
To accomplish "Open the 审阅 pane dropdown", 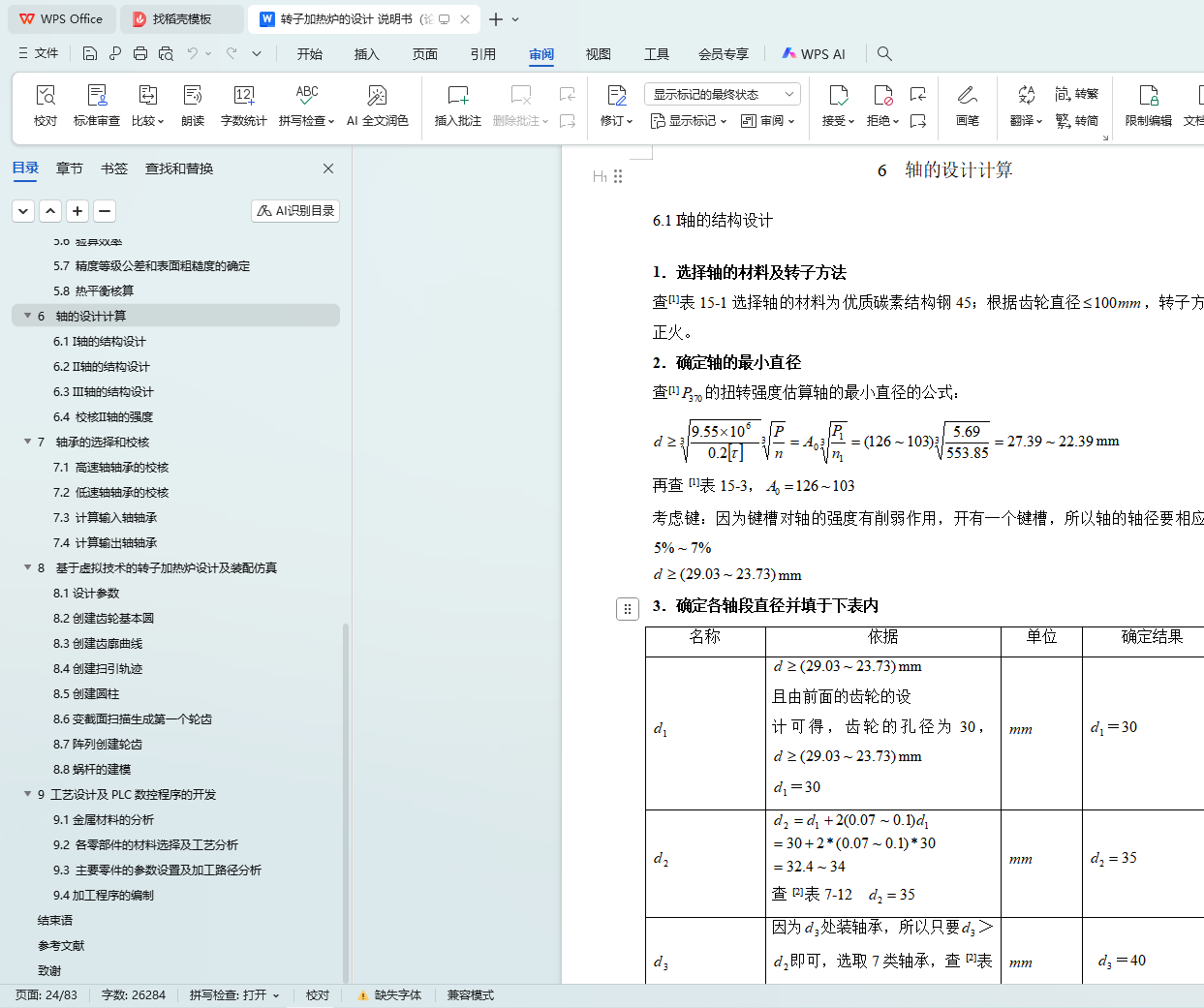I will pos(768,121).
